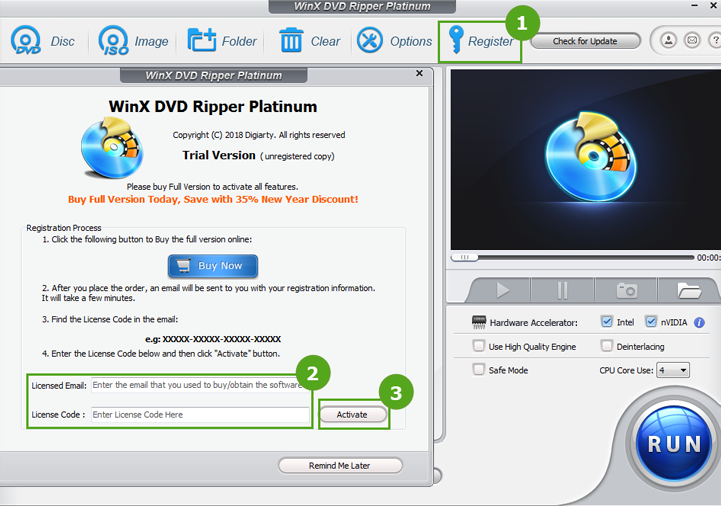Open the DVD Disc source
Screen dimensions: 721x506
pyautogui.click(x=42, y=40)
